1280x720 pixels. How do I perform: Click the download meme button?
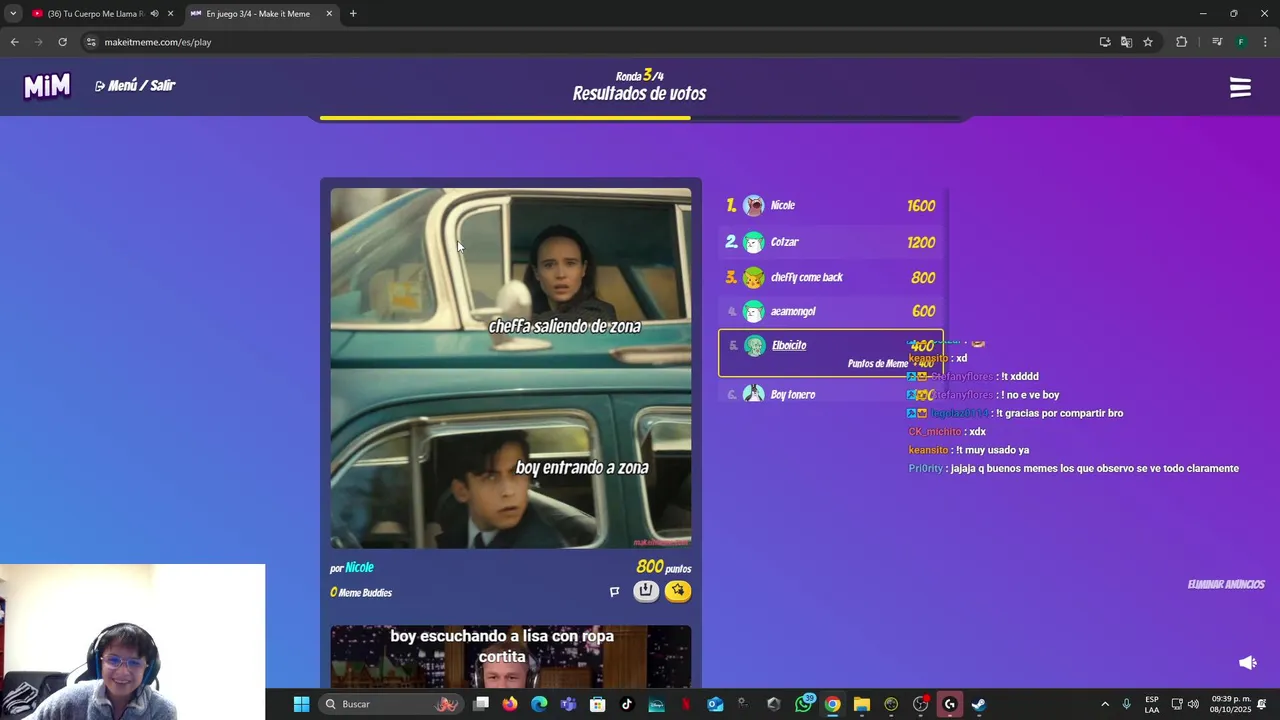click(x=646, y=591)
